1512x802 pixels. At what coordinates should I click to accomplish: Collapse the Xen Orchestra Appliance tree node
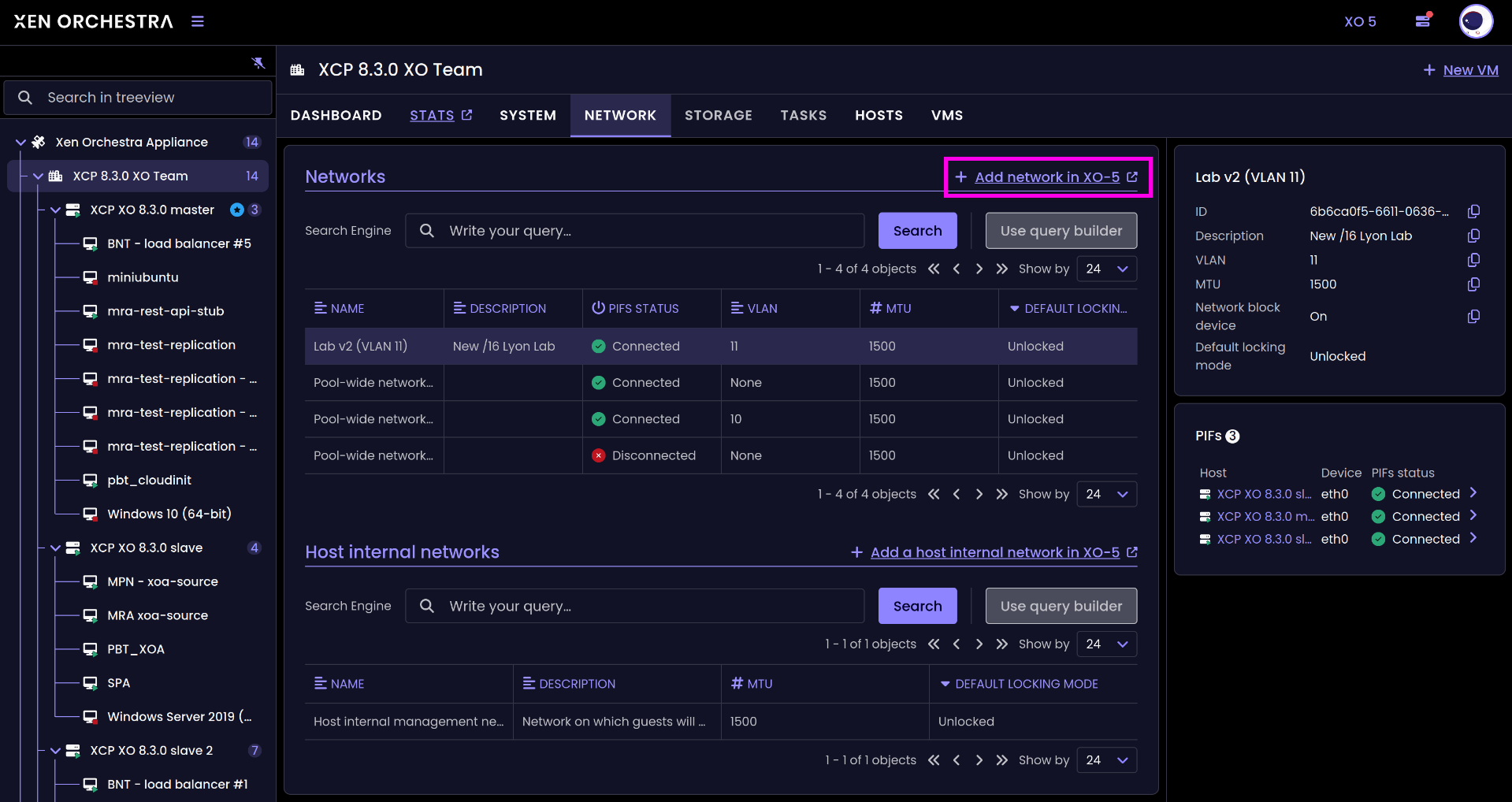(21, 143)
